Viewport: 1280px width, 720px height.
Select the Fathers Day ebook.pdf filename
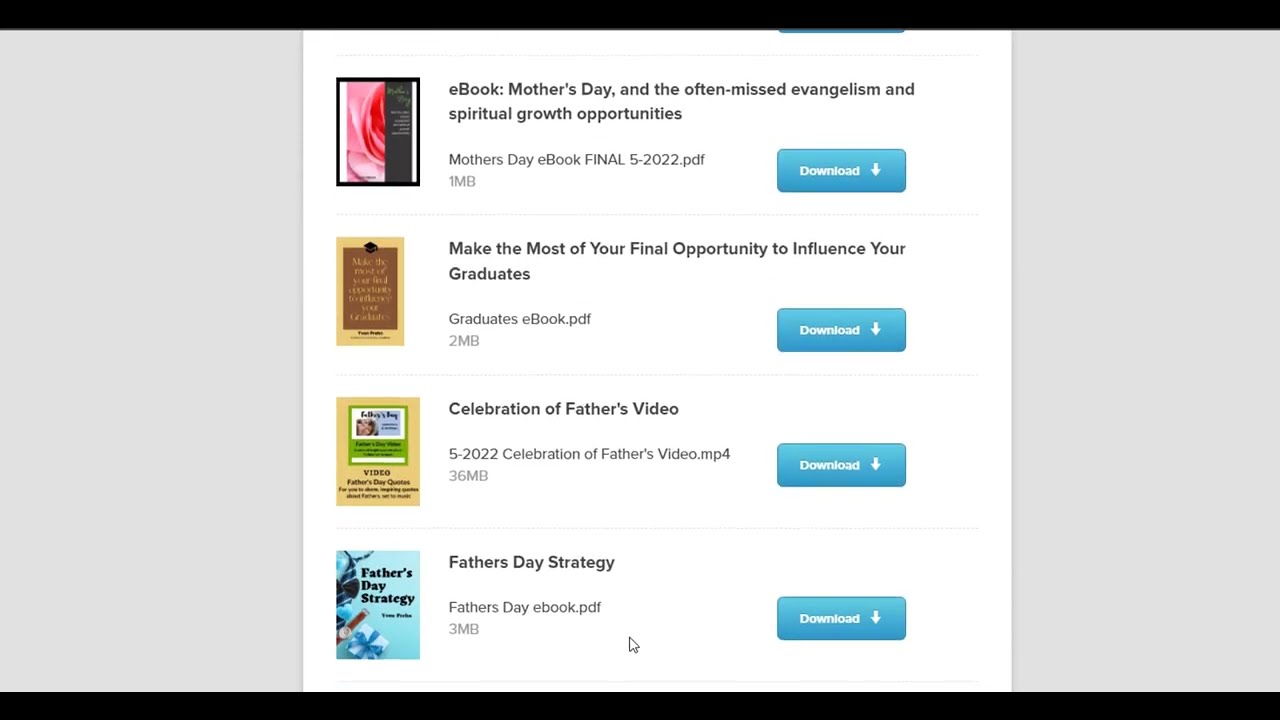524,607
